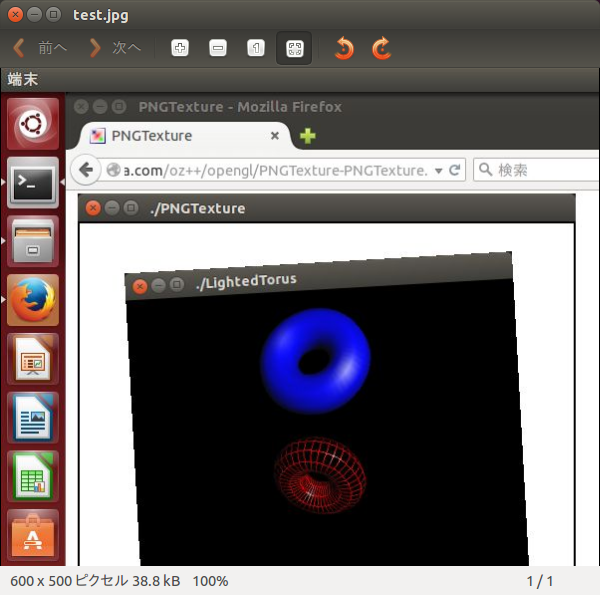Close the test.jpg viewer window
The width and height of the screenshot is (600, 595).
click(x=15, y=15)
